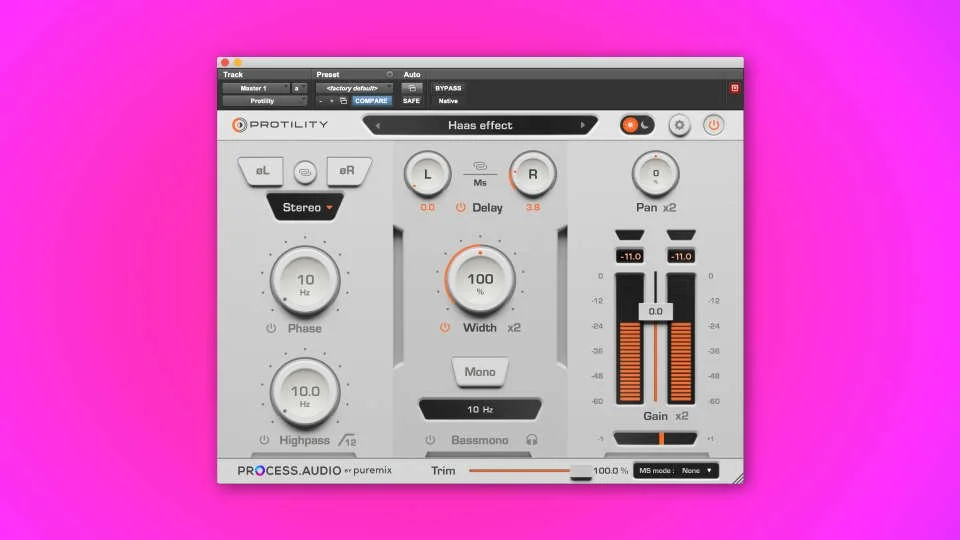Toggle the plugin power button at top right
This screenshot has height=540, width=960.
tap(713, 125)
